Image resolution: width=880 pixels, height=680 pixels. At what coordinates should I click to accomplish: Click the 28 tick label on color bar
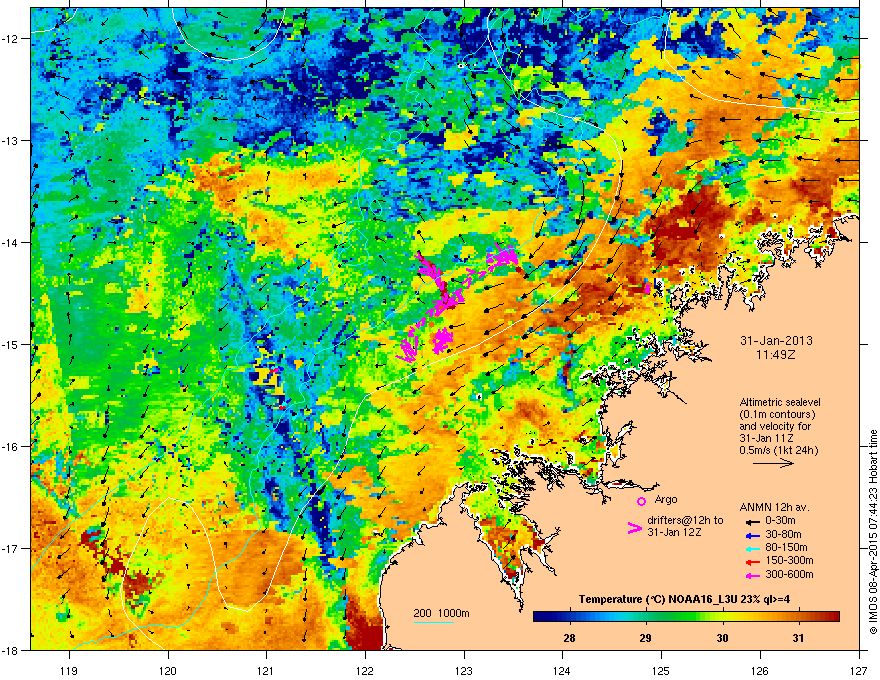pos(569,638)
